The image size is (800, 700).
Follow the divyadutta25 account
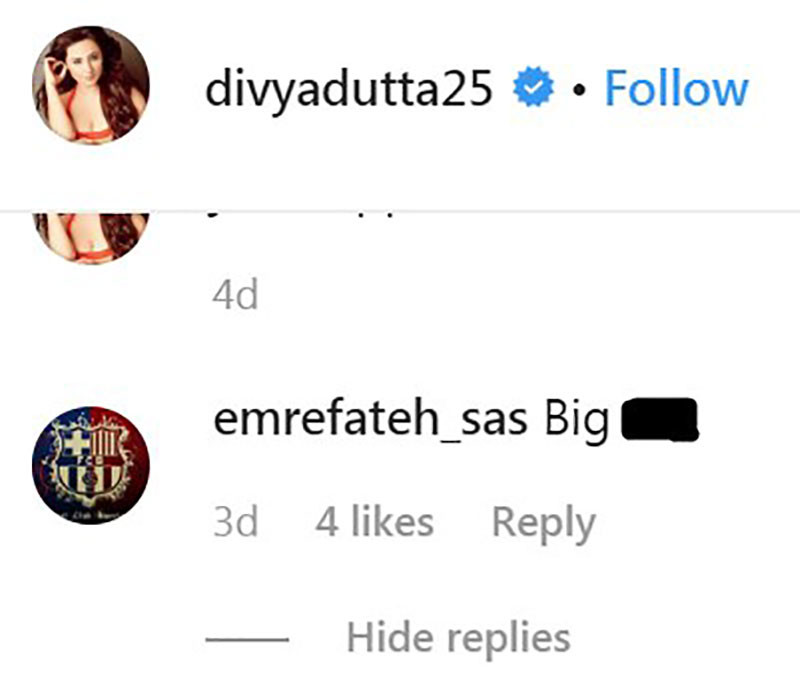pos(676,89)
